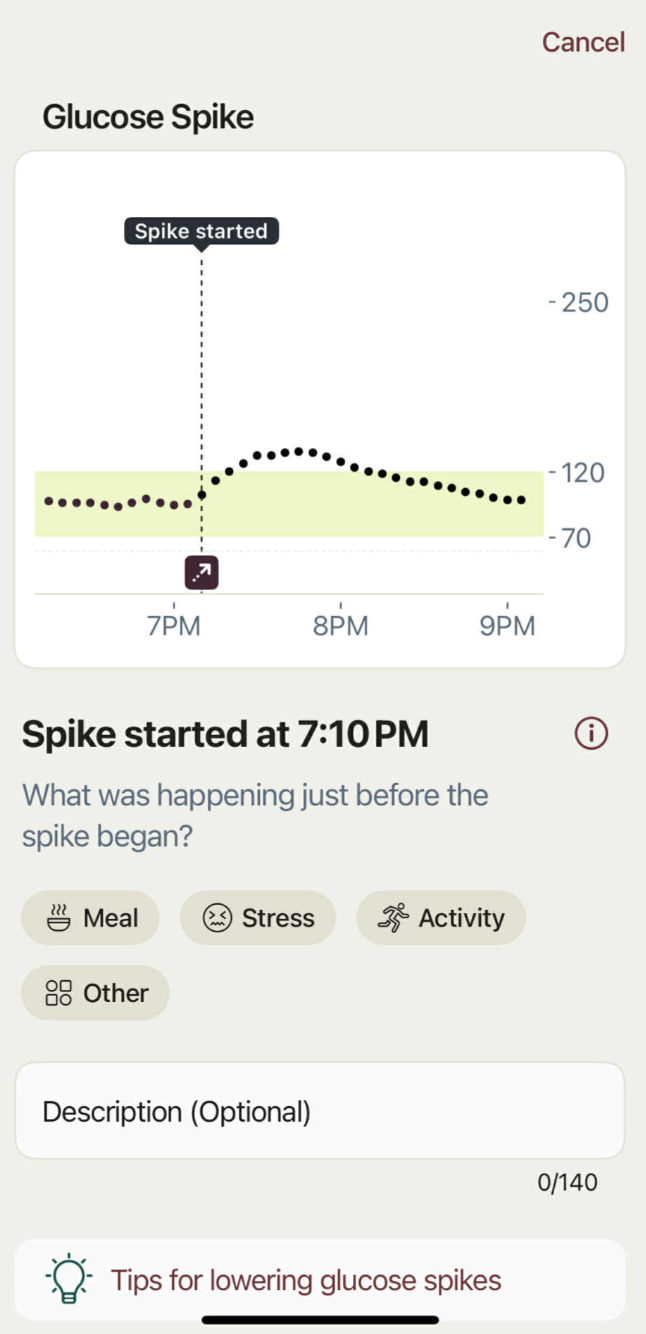Cancel the glucose spike entry
Viewport: 646px width, 1334px height.
pos(583,42)
